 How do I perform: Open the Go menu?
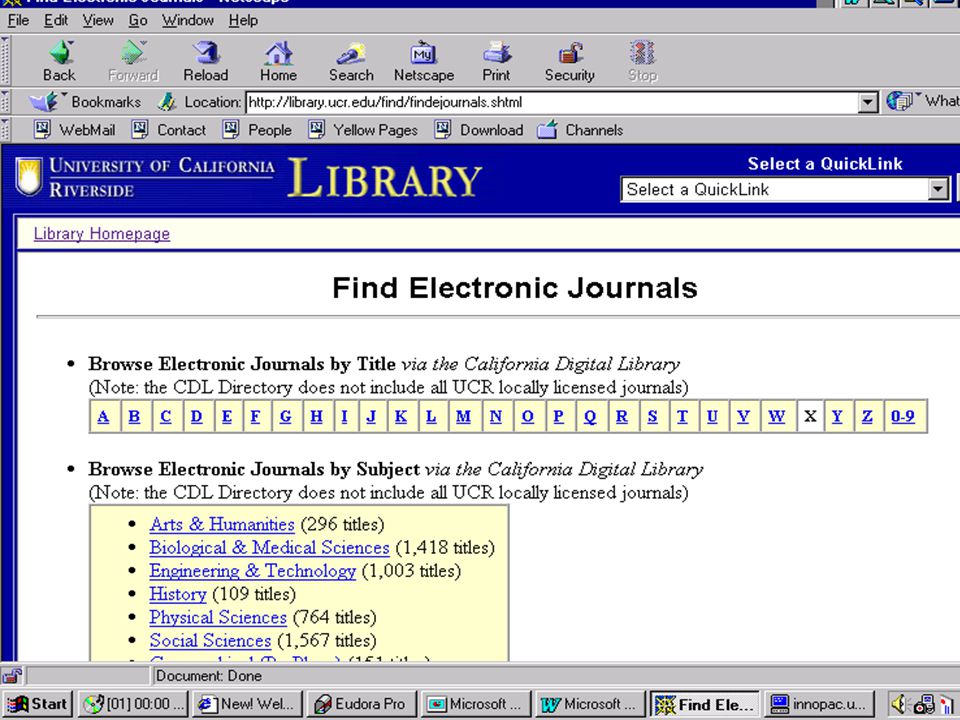tap(138, 21)
